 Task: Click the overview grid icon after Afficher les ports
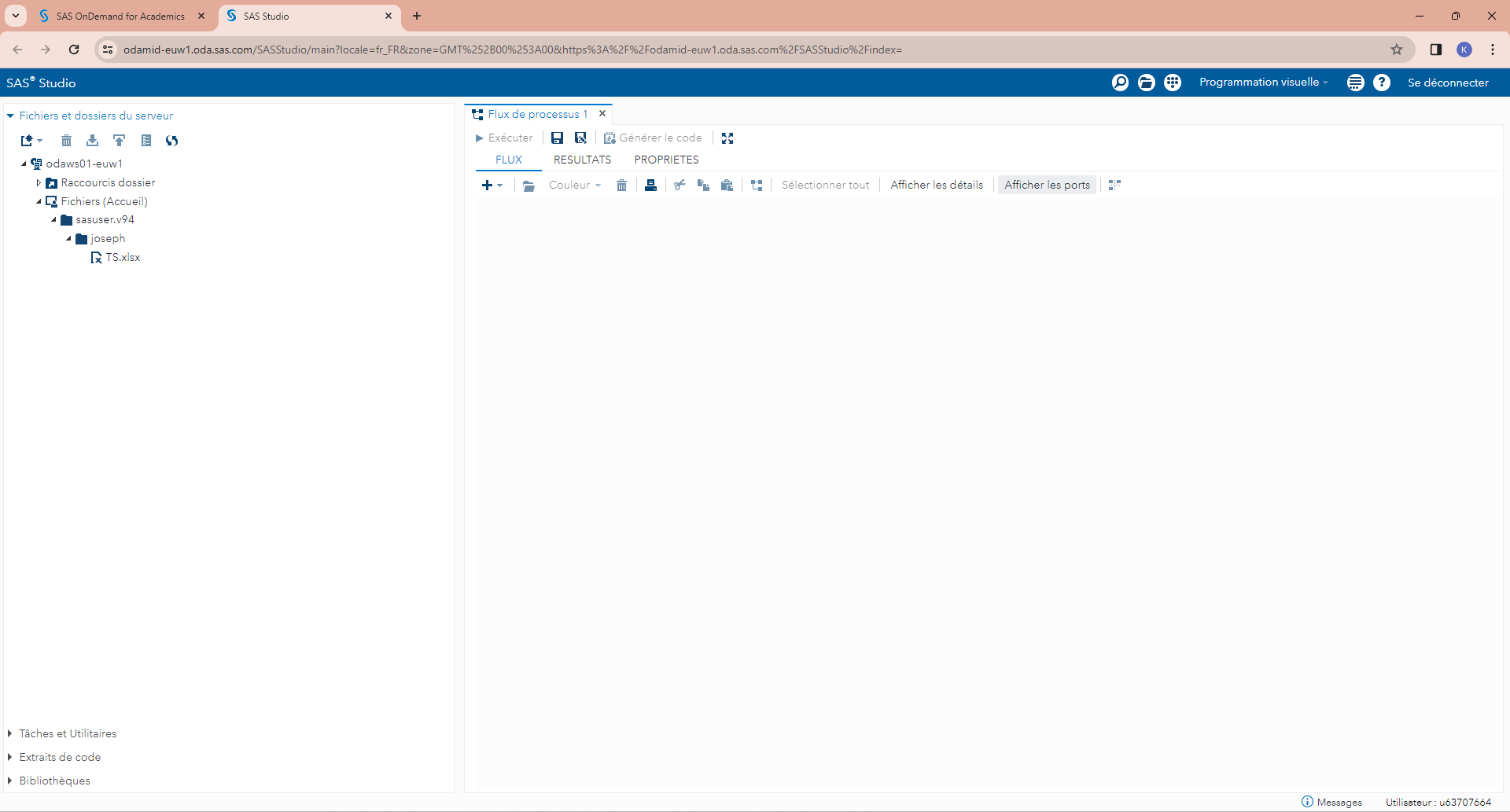tap(1114, 185)
